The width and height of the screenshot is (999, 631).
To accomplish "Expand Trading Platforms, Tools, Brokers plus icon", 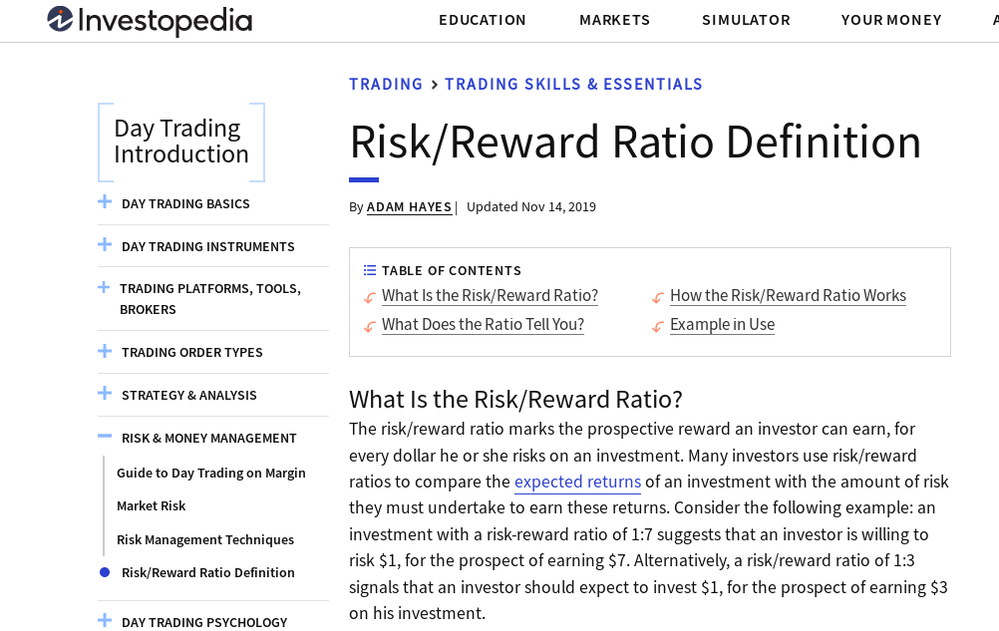I will 103,287.
